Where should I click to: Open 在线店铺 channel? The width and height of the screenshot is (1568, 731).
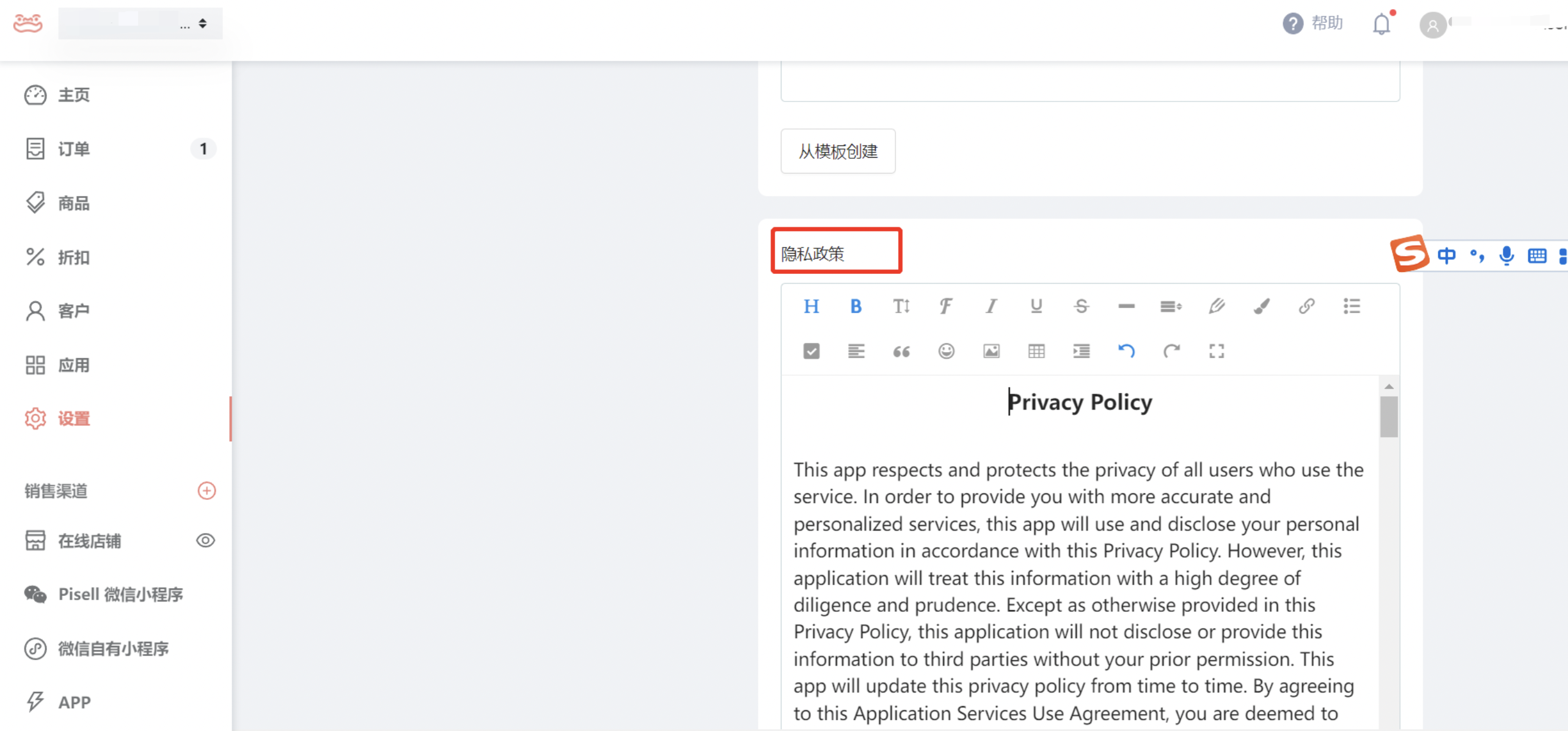tap(89, 541)
